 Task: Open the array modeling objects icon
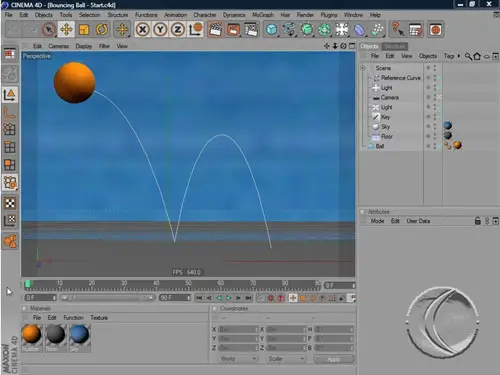pos(324,30)
